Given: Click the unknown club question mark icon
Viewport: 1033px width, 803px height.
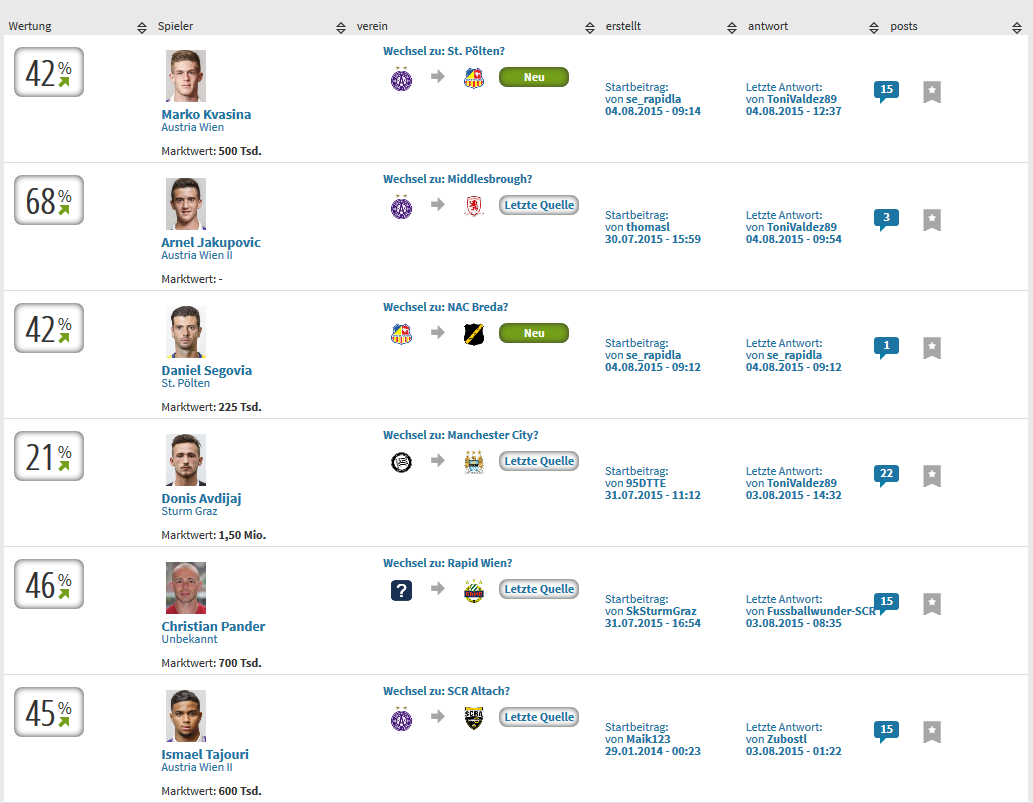Looking at the screenshot, I should point(401,590).
